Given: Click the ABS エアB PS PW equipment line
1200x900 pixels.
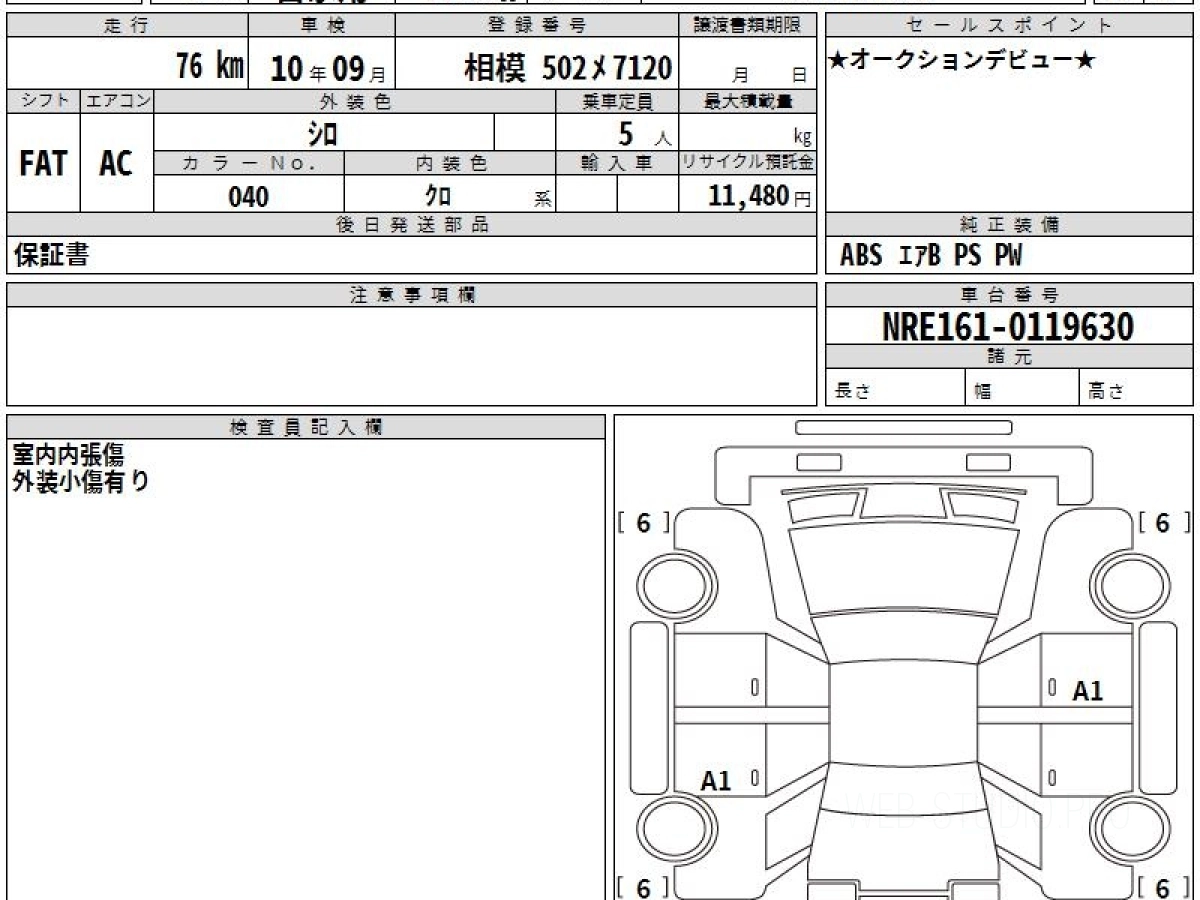Looking at the screenshot, I should [x=930, y=257].
